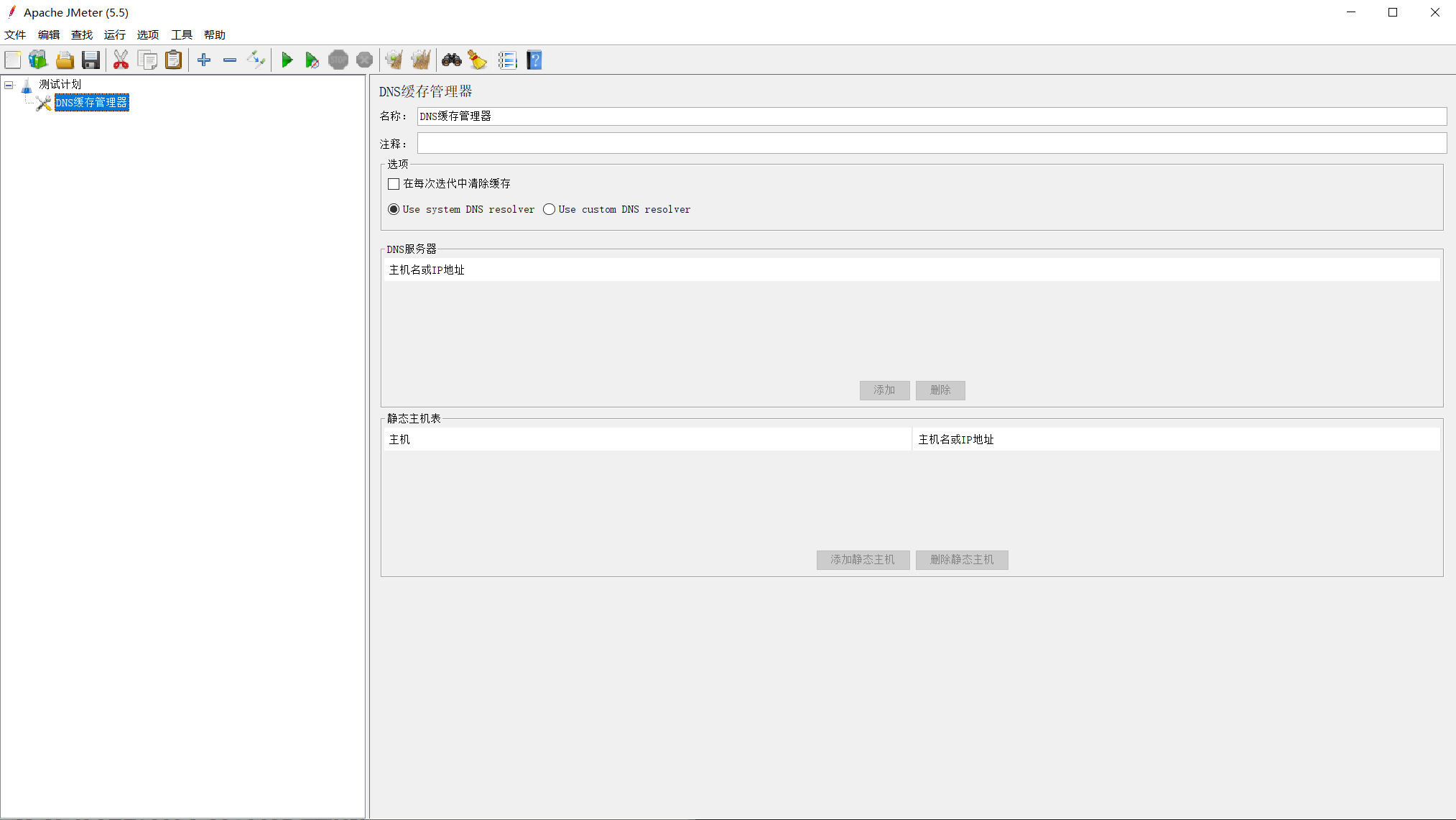
Task: Click the Help question mark icon
Action: 534,60
